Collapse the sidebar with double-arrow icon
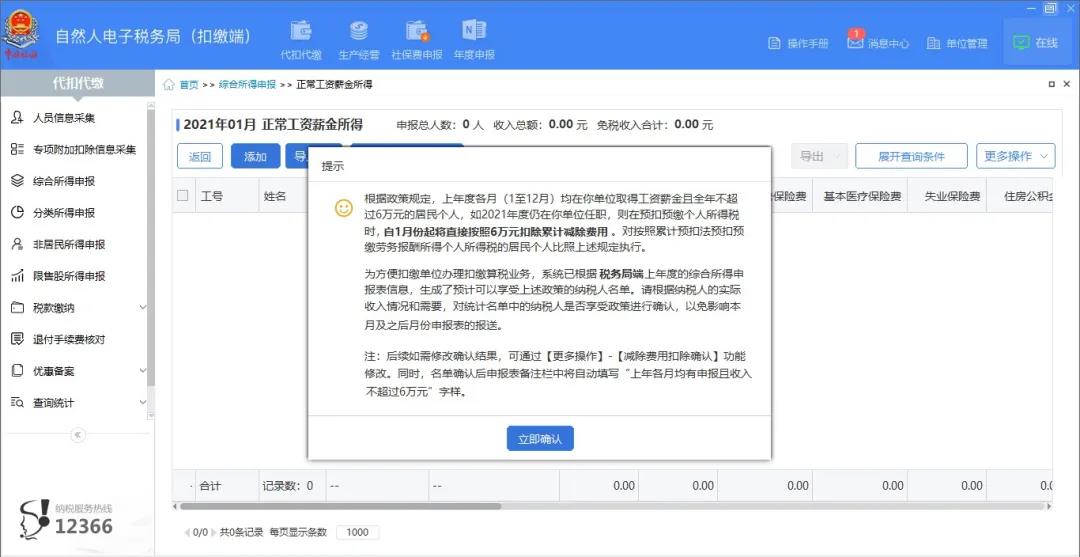1080x557 pixels. pos(78,434)
